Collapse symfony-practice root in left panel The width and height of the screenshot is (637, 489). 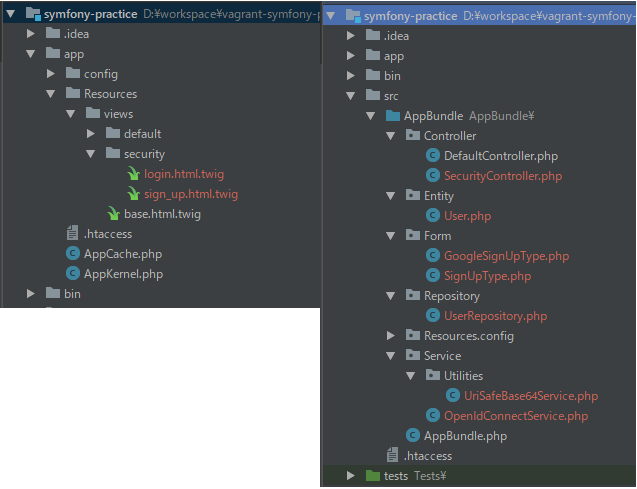[11, 14]
